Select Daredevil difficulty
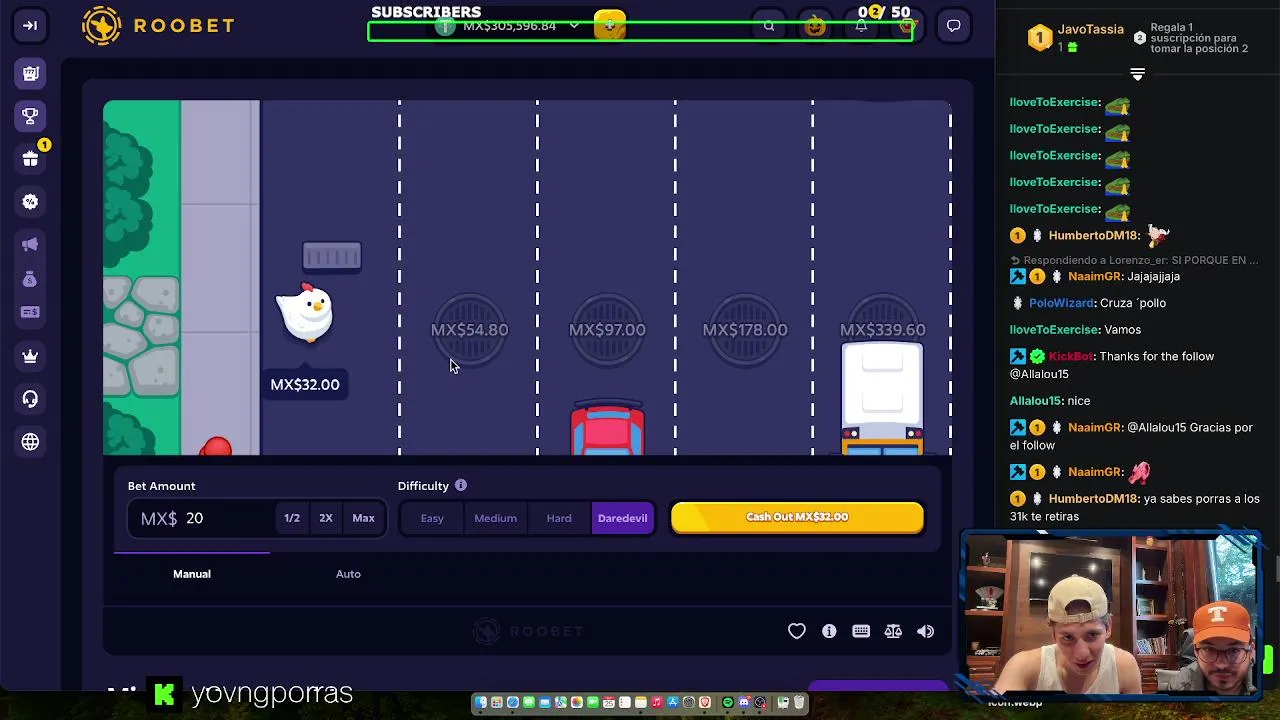 click(622, 518)
